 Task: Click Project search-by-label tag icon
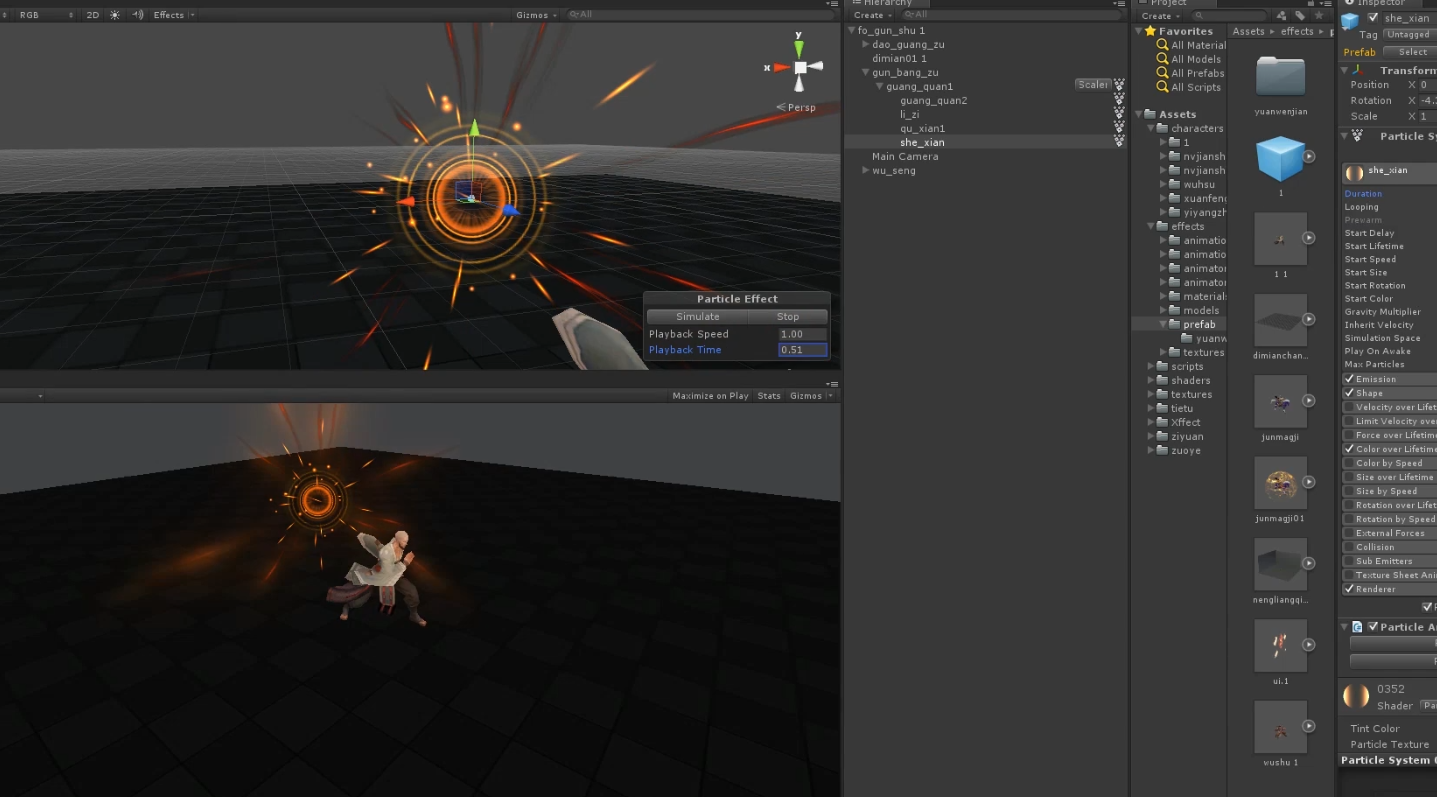pyautogui.click(x=1300, y=15)
